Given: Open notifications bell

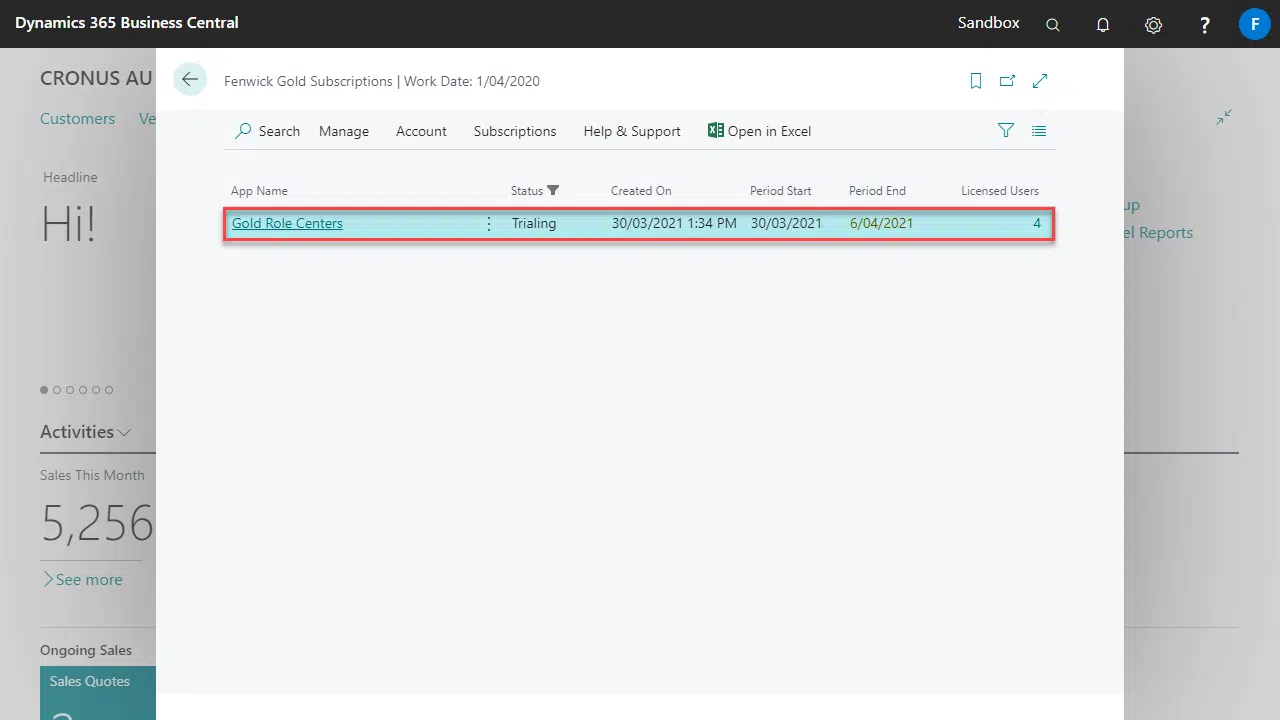Looking at the screenshot, I should 1103,25.
